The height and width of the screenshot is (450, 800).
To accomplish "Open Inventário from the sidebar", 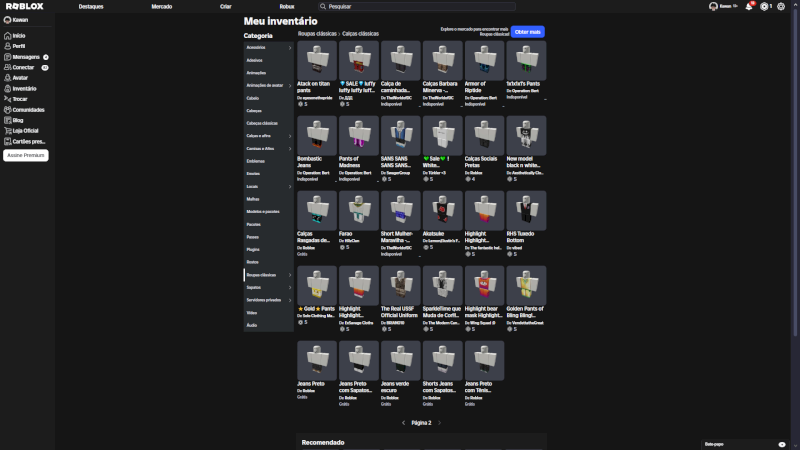I will 20,88.
